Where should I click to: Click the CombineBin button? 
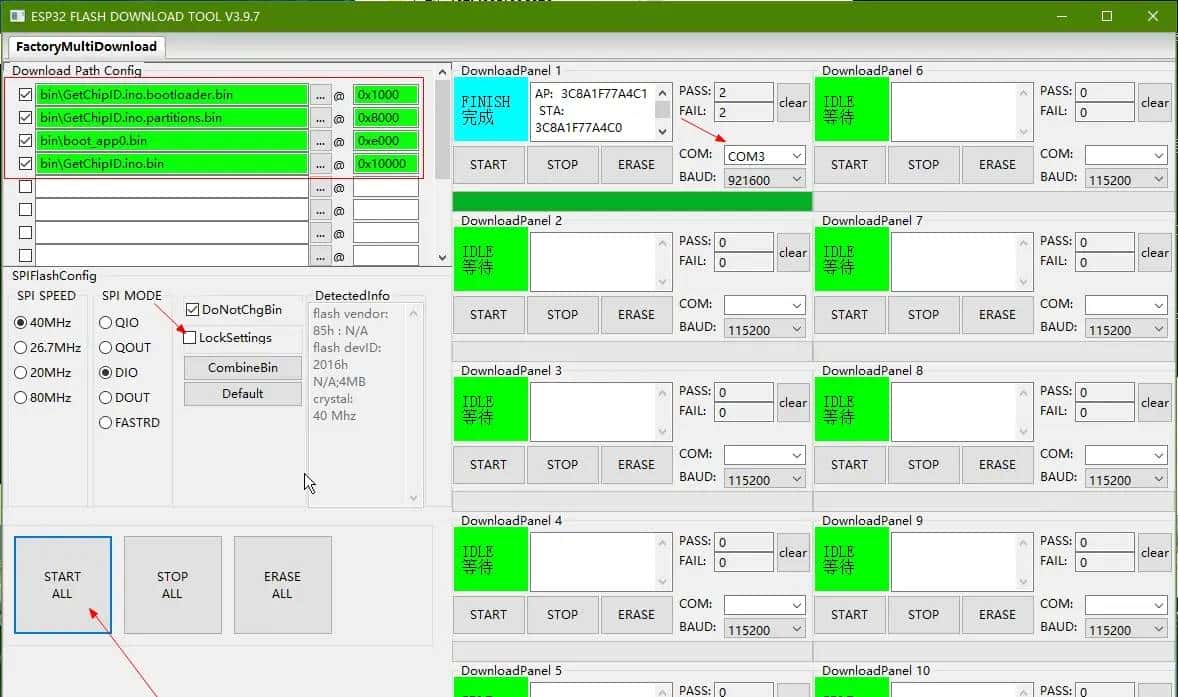pos(242,368)
